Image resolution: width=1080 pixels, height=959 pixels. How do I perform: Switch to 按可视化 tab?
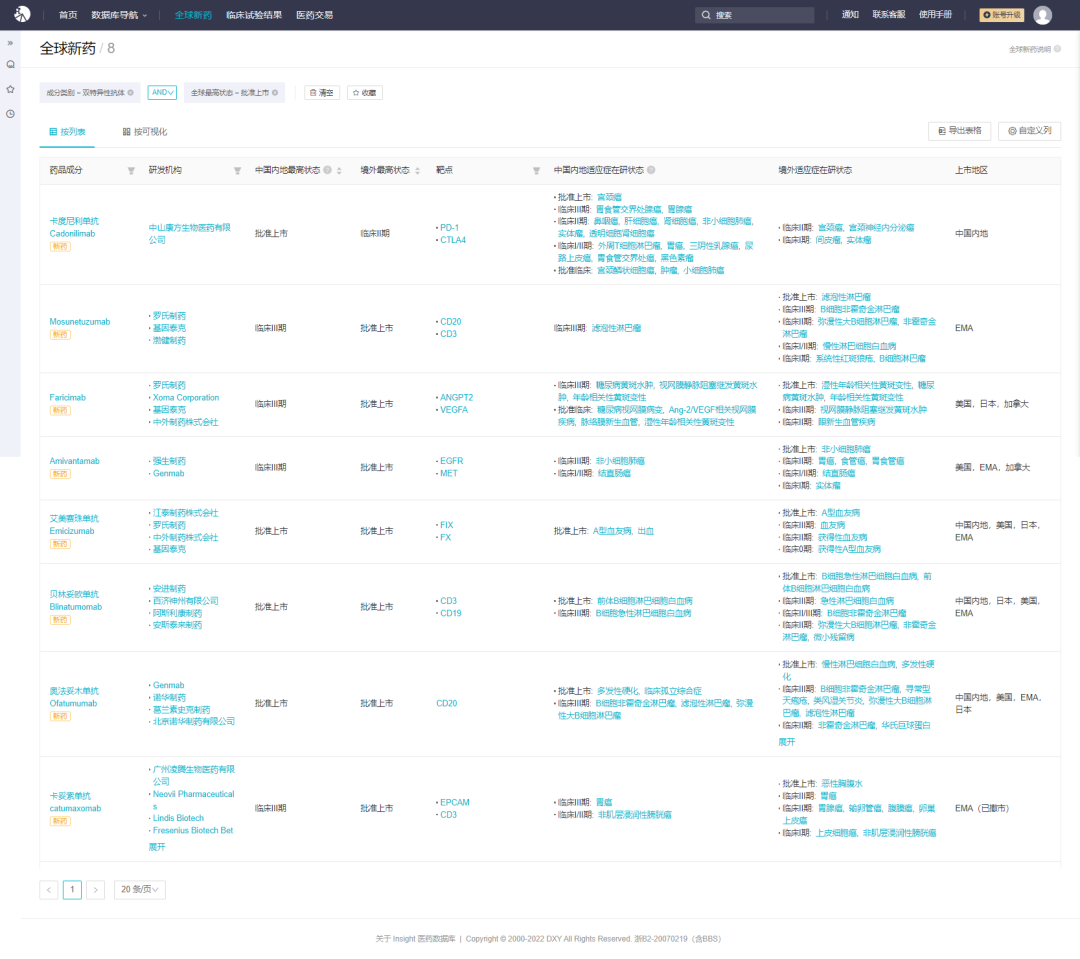click(145, 132)
